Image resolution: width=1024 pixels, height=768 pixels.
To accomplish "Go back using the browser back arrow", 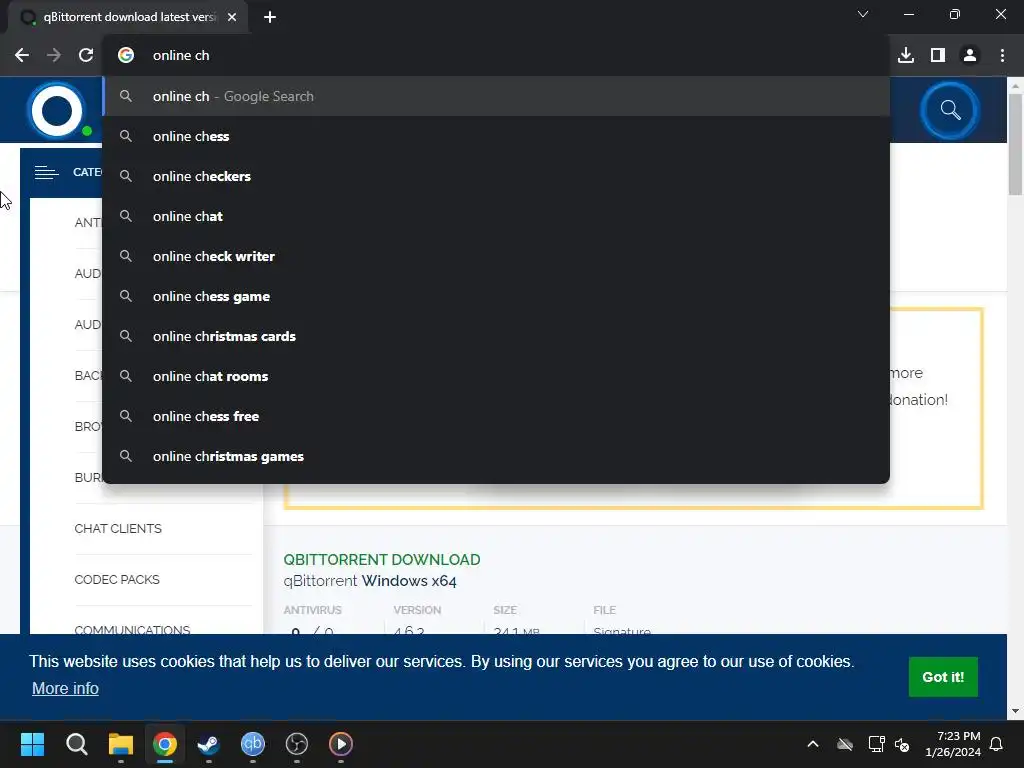I will click(x=22, y=56).
